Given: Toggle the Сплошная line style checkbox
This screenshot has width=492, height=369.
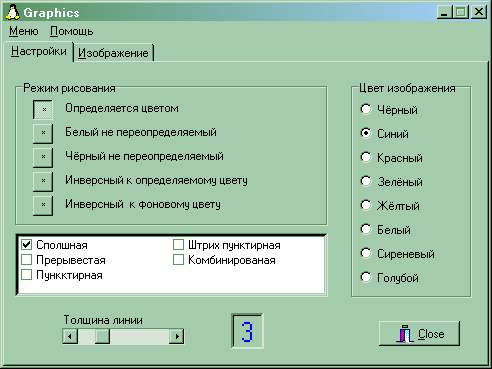Looking at the screenshot, I should pos(26,245).
